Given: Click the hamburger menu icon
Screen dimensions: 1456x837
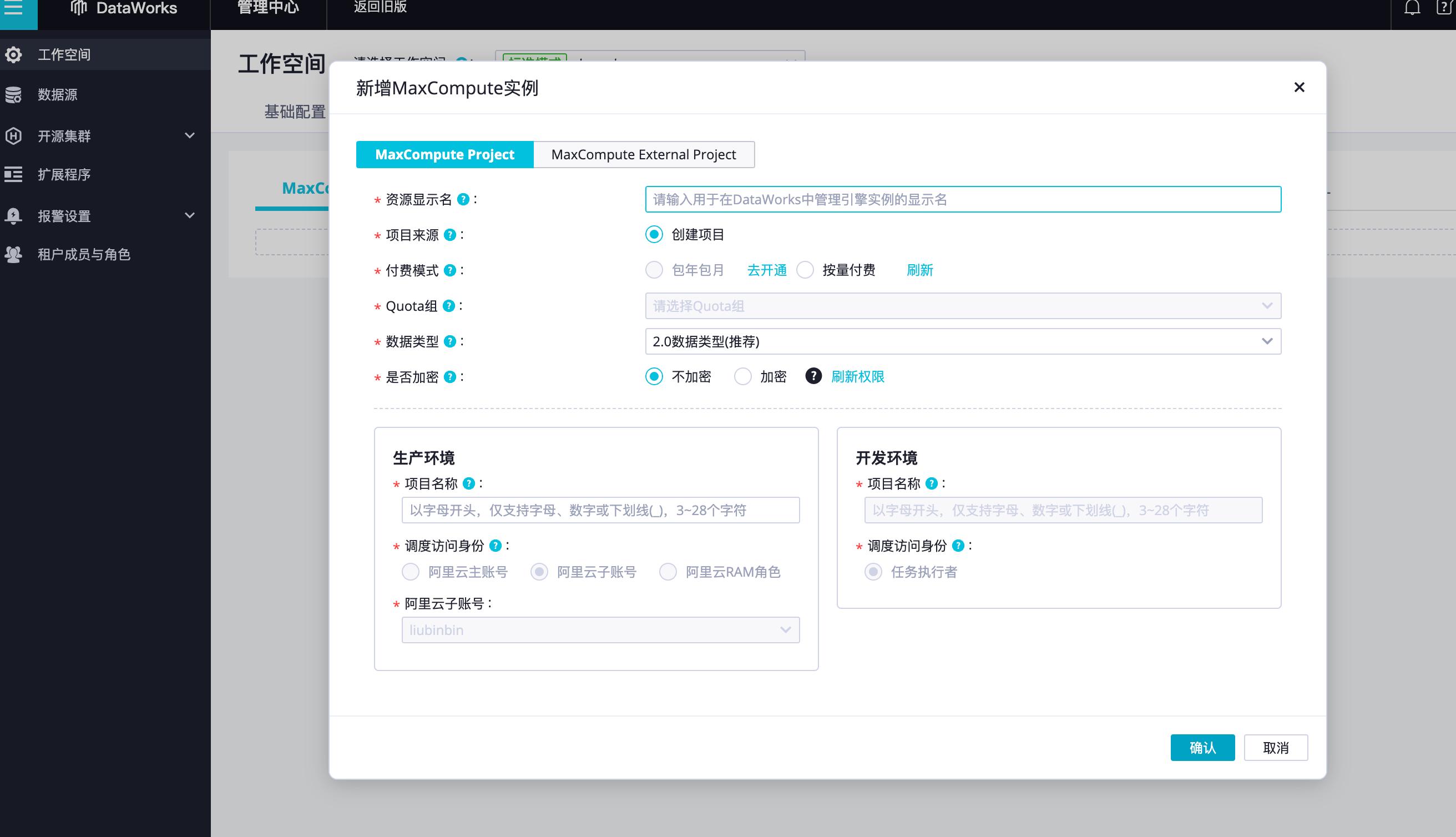Looking at the screenshot, I should [x=14, y=8].
